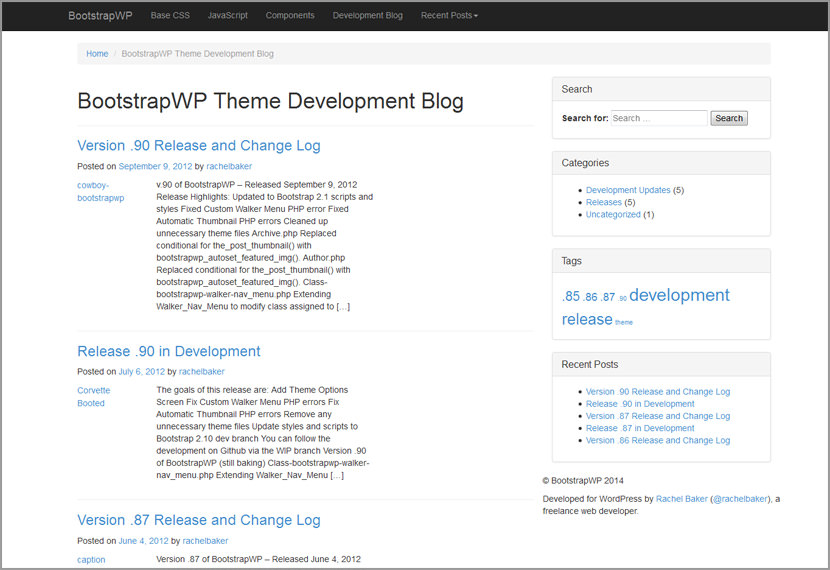
Task: Click the September 9, 2012 date link
Action: click(155, 166)
